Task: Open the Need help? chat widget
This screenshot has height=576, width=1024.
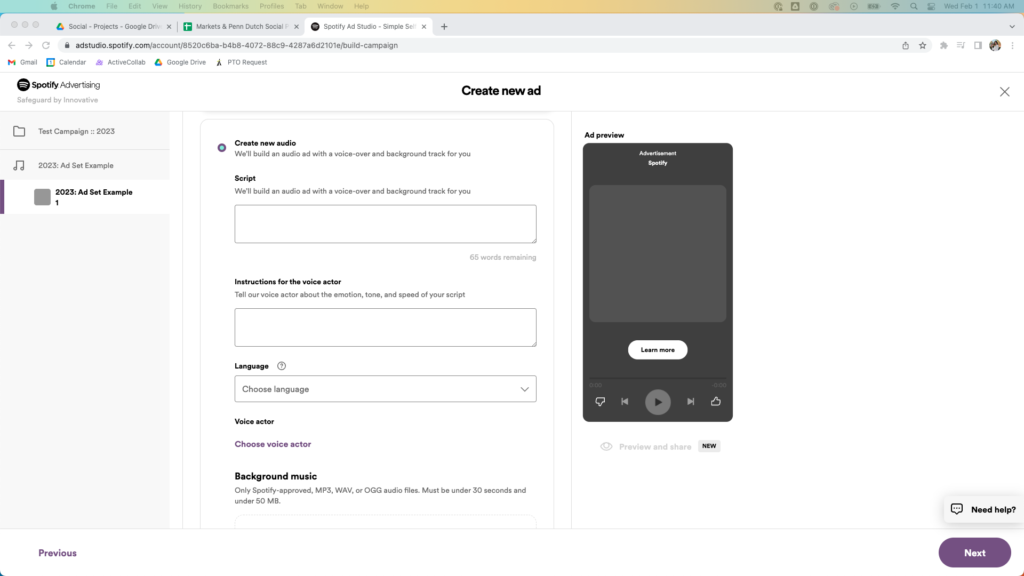Action: [983, 509]
